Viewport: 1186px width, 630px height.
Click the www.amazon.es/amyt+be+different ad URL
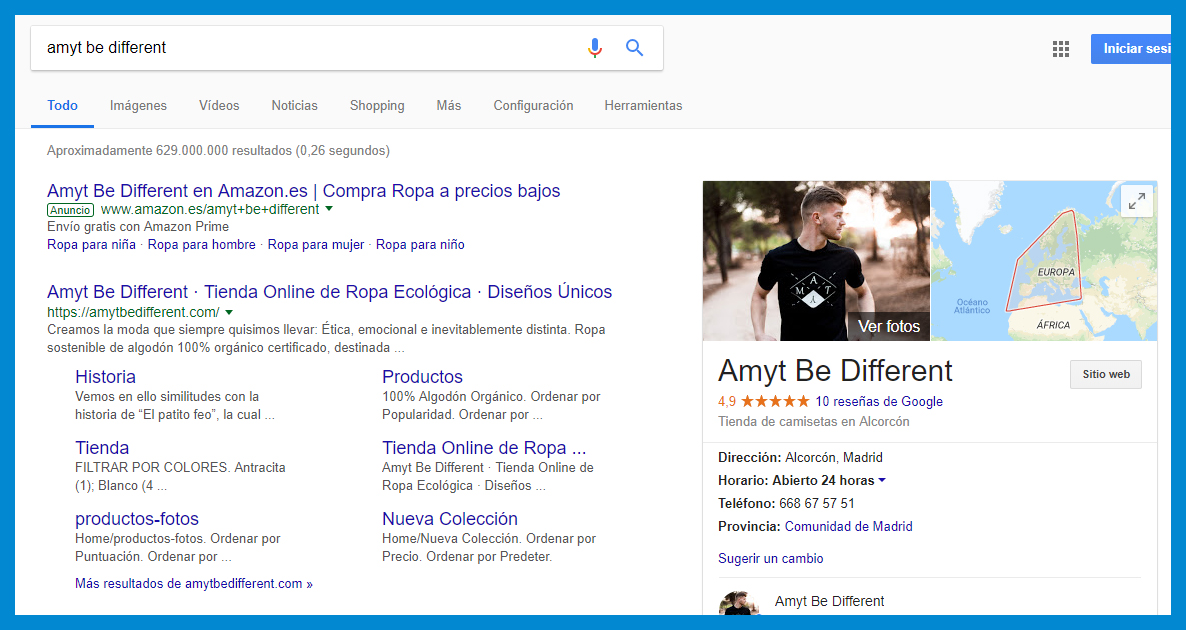[210, 209]
